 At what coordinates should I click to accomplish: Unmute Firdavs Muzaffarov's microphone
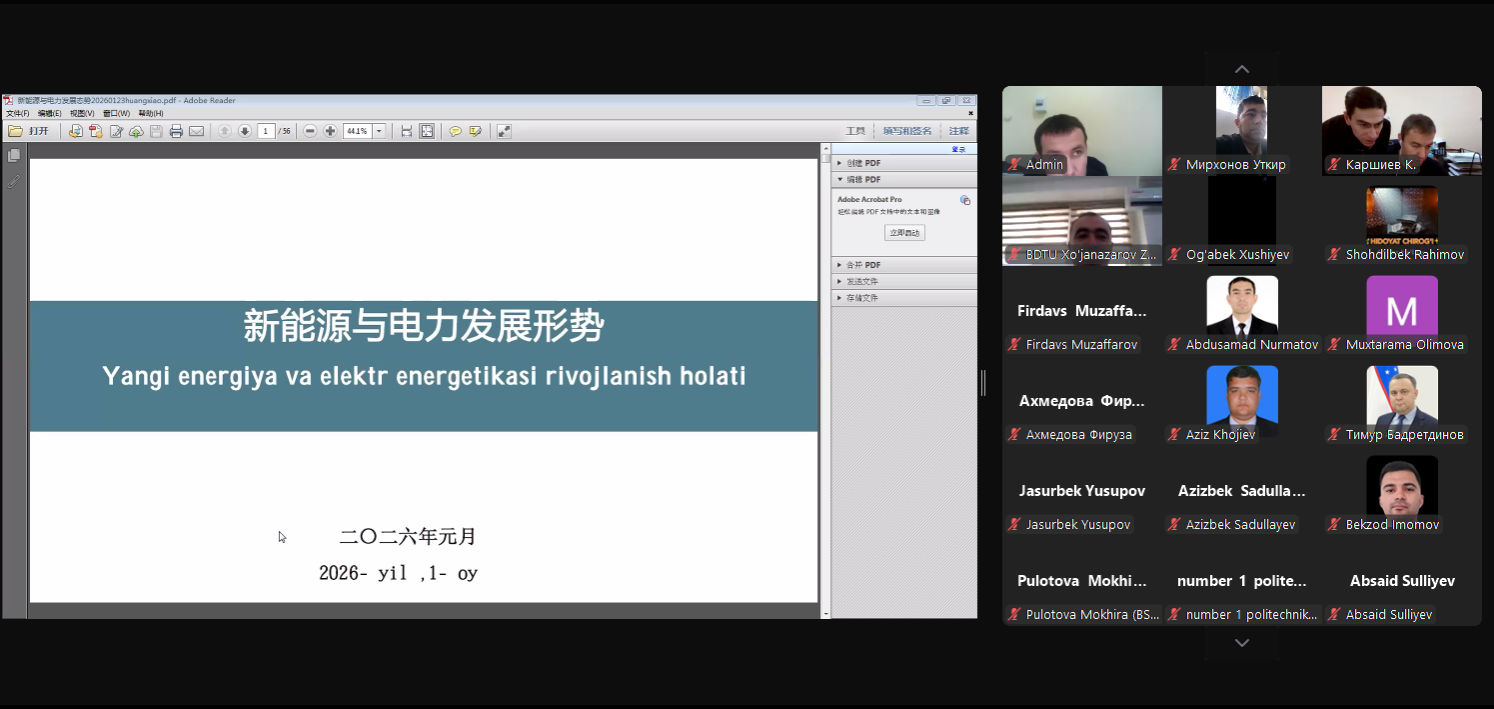(1017, 344)
